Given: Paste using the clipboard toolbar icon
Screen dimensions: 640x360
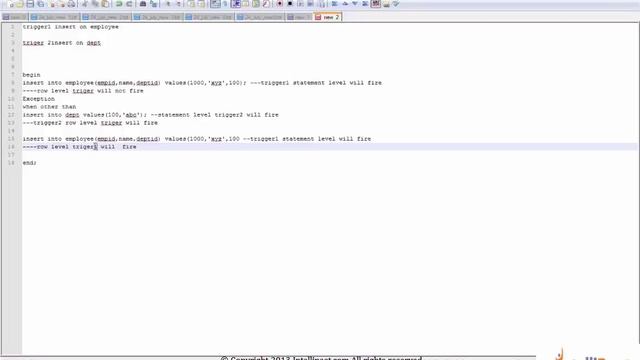Looking at the screenshot, I should tap(105, 4).
